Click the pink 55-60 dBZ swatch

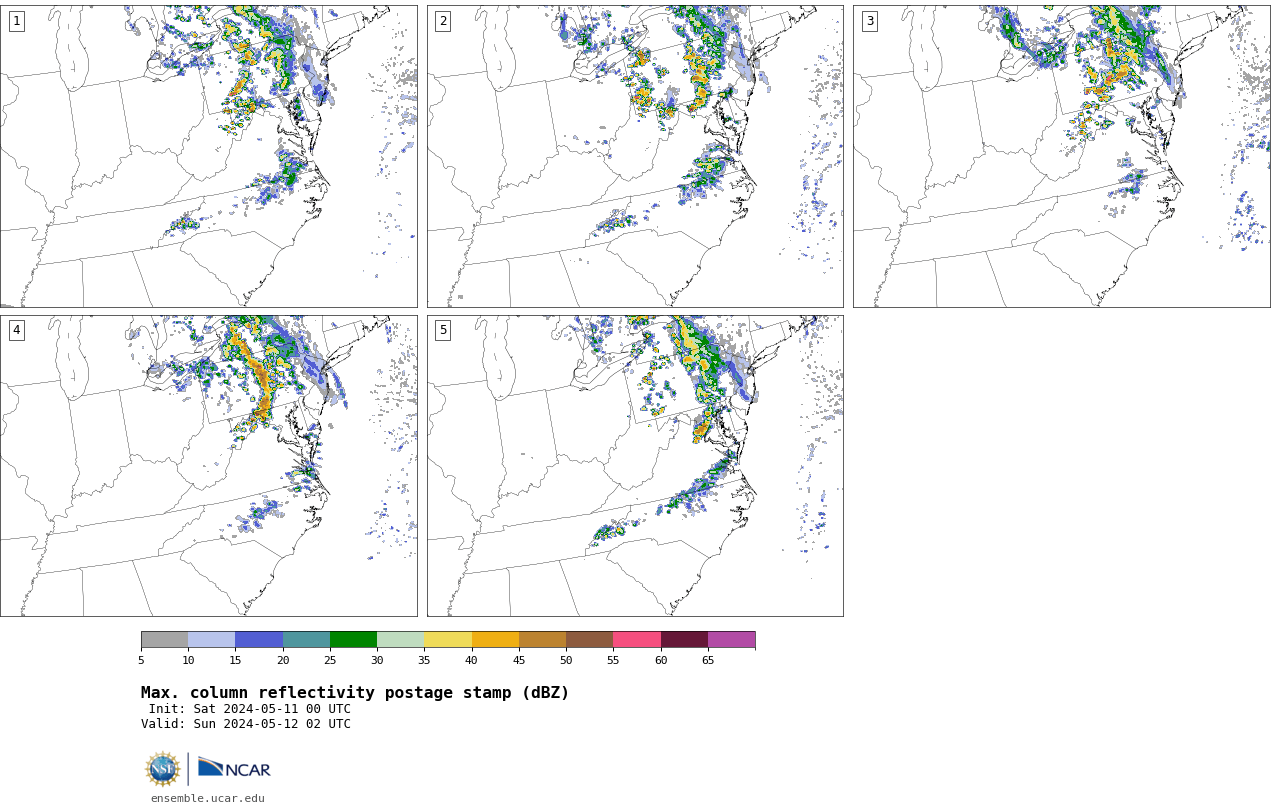(637, 640)
